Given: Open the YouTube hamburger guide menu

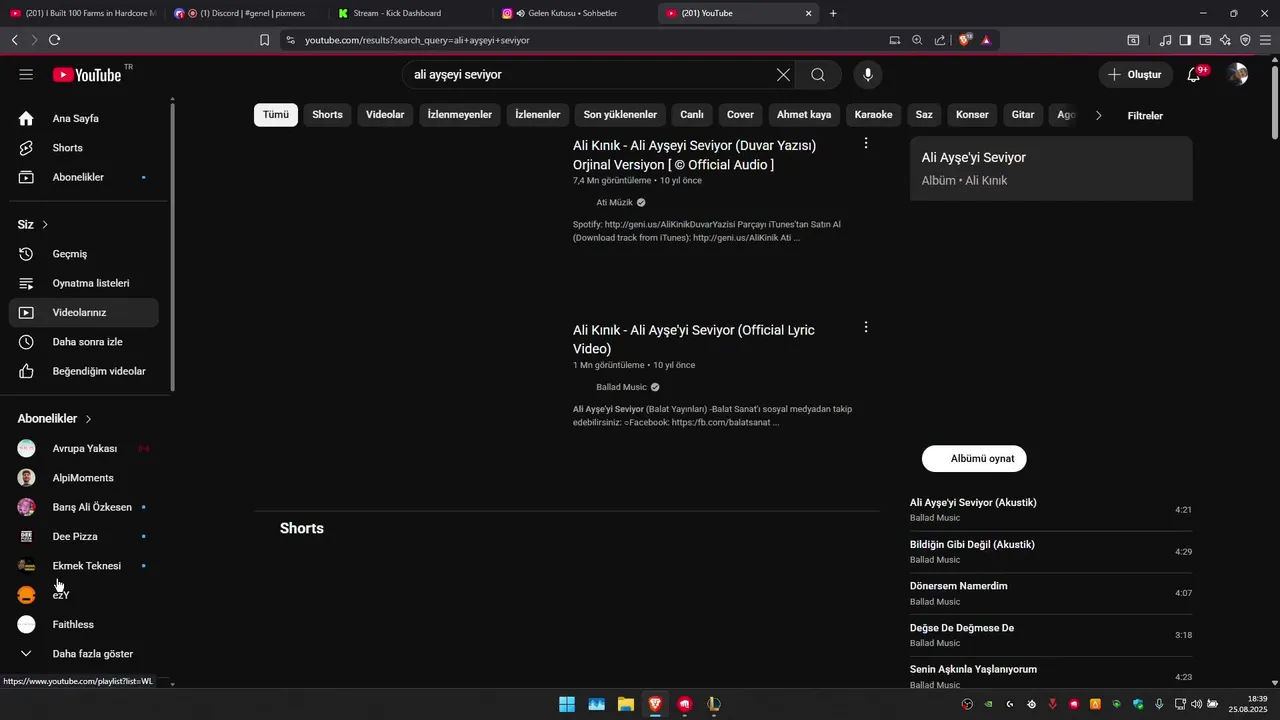Looking at the screenshot, I should tap(26, 75).
